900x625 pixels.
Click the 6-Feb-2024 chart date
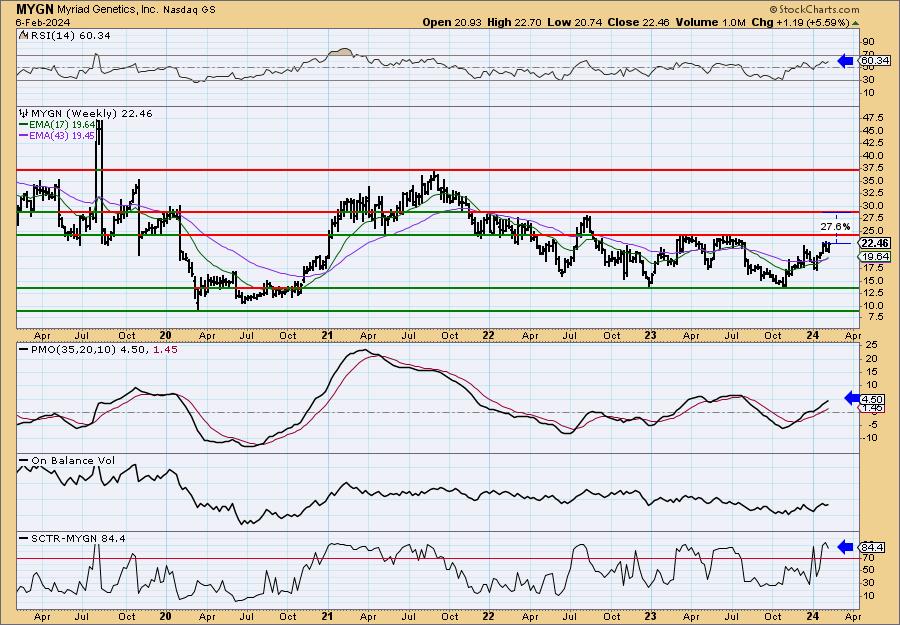44,22
